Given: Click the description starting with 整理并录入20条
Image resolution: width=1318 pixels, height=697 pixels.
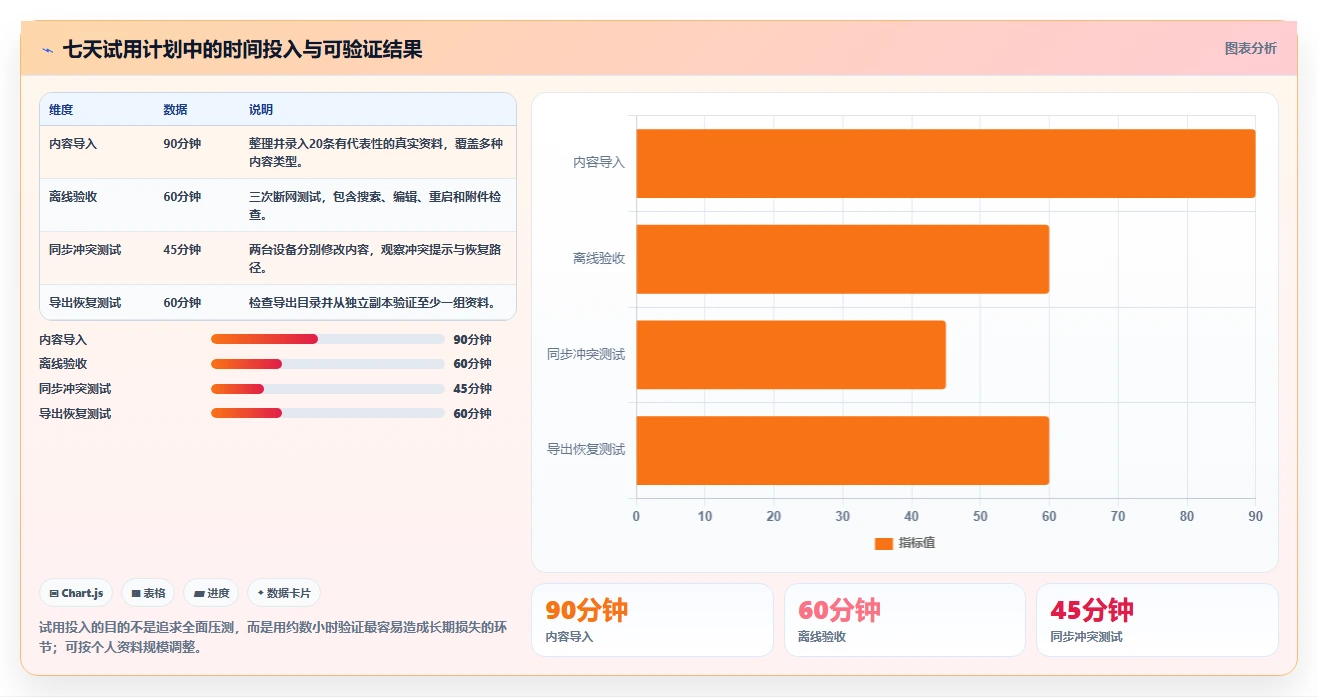Looking at the screenshot, I should coord(376,152).
